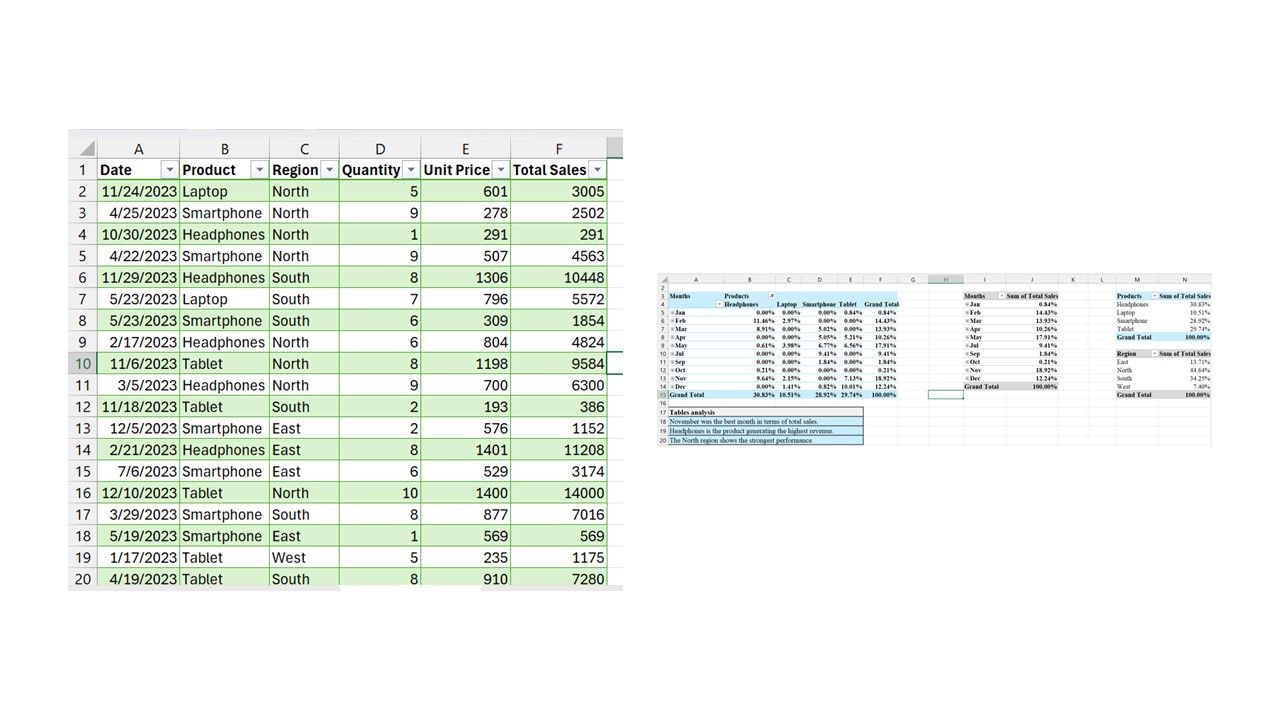Screen dimensions: 1280x720
Task: Expand the Nov row in the column A pivot
Action: pyautogui.click(x=672, y=378)
